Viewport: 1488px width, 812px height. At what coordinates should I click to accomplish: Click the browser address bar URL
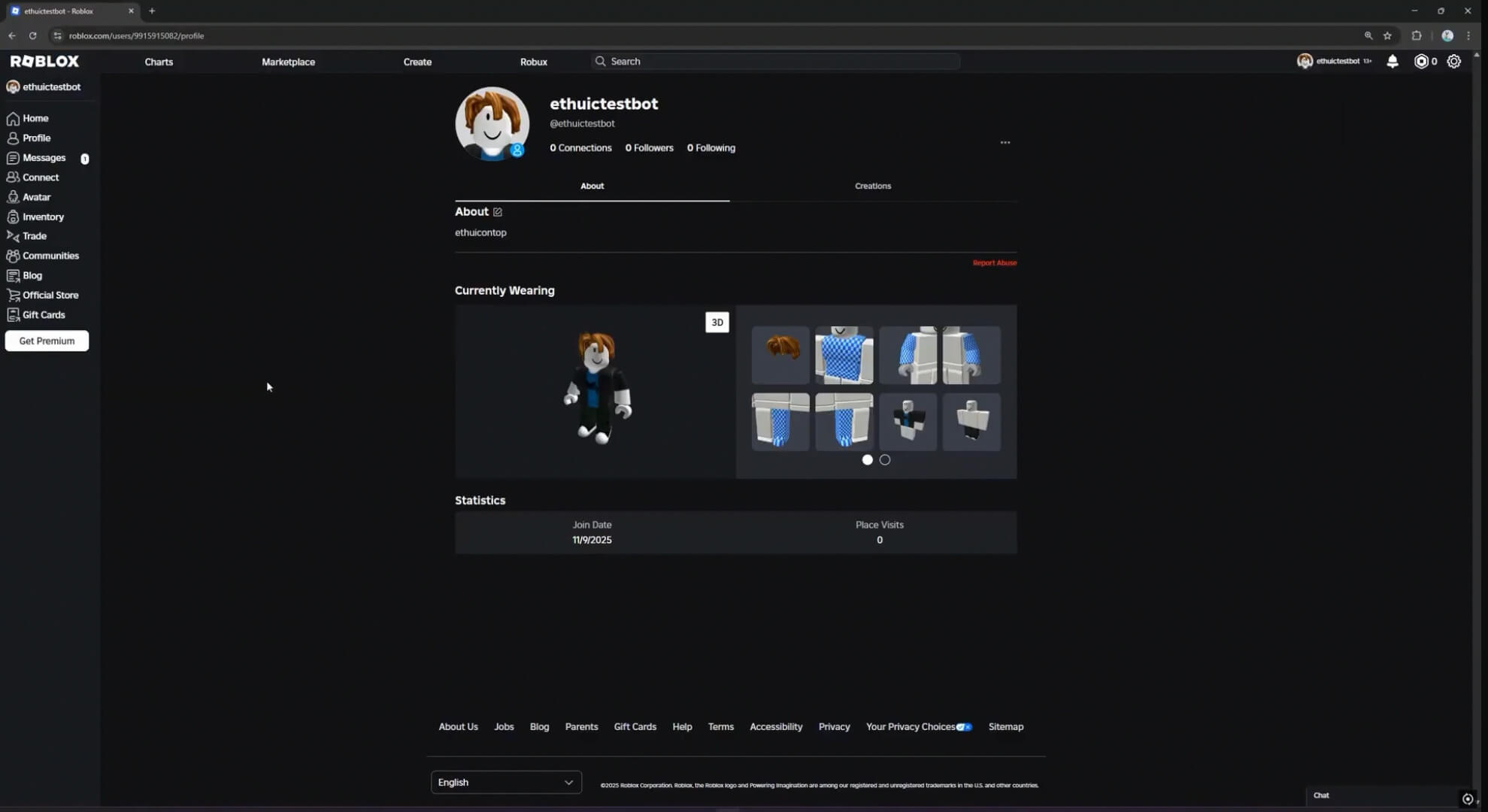136,35
